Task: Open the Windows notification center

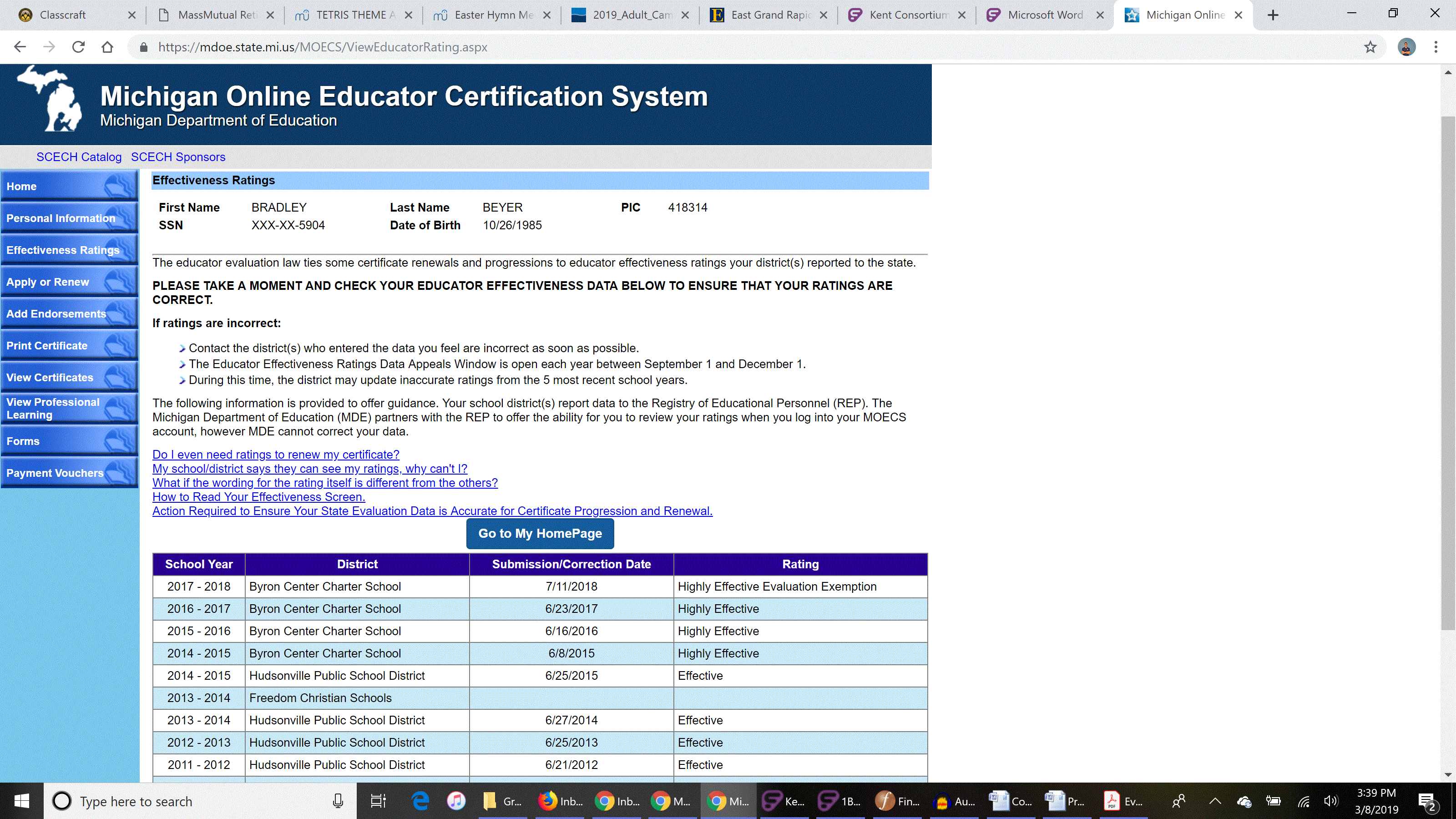Action: tap(1428, 802)
